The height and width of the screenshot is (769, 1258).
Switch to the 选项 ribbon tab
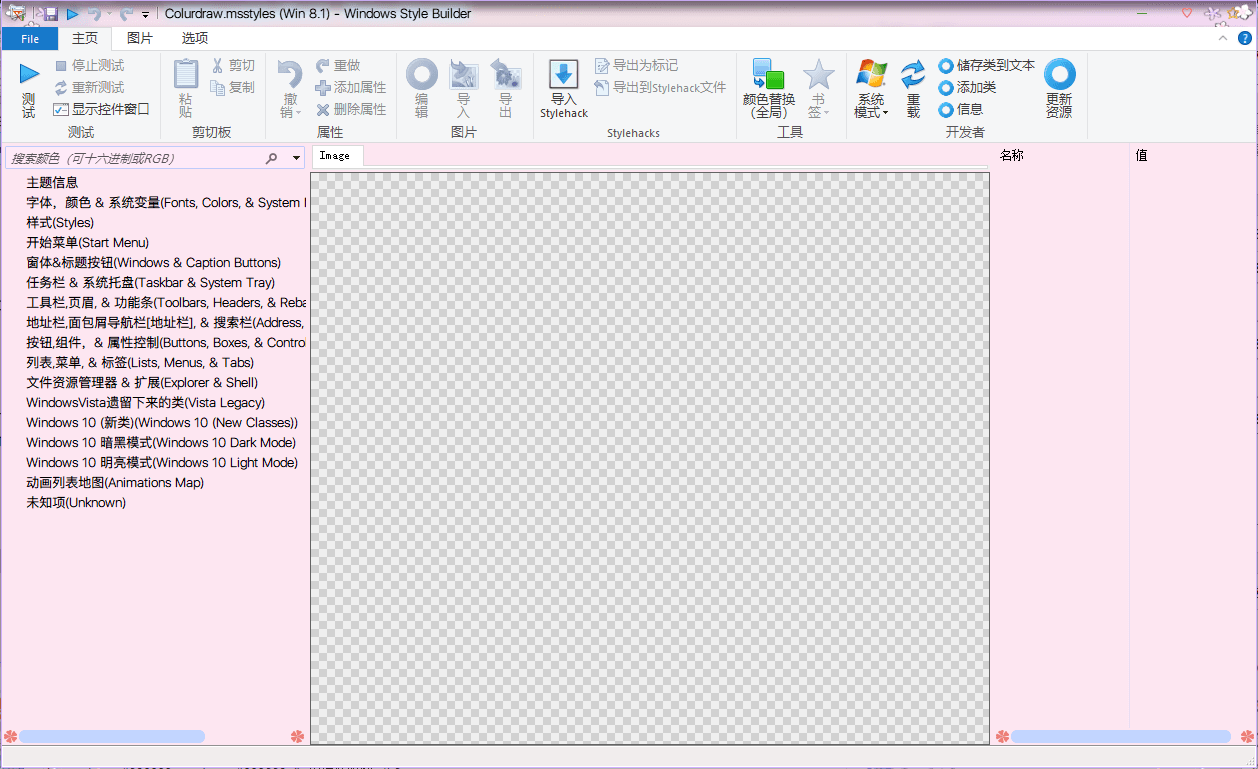pyautogui.click(x=195, y=38)
